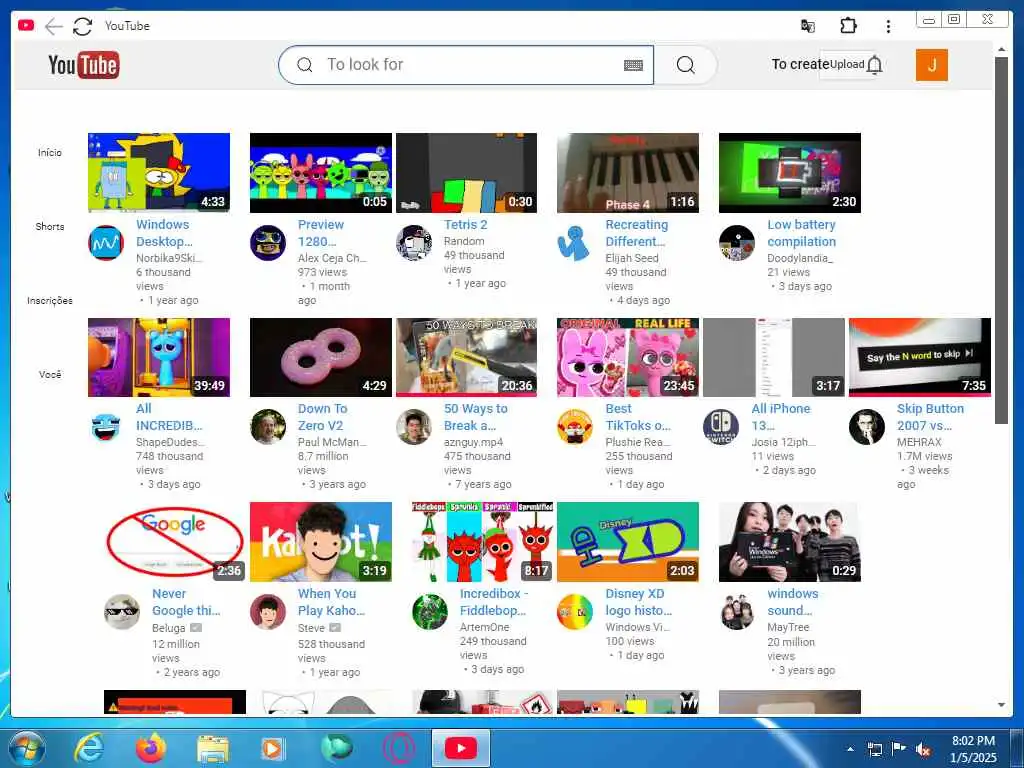
Task: Play All iPhone 13 3:17 thumbnail
Action: tap(774, 357)
